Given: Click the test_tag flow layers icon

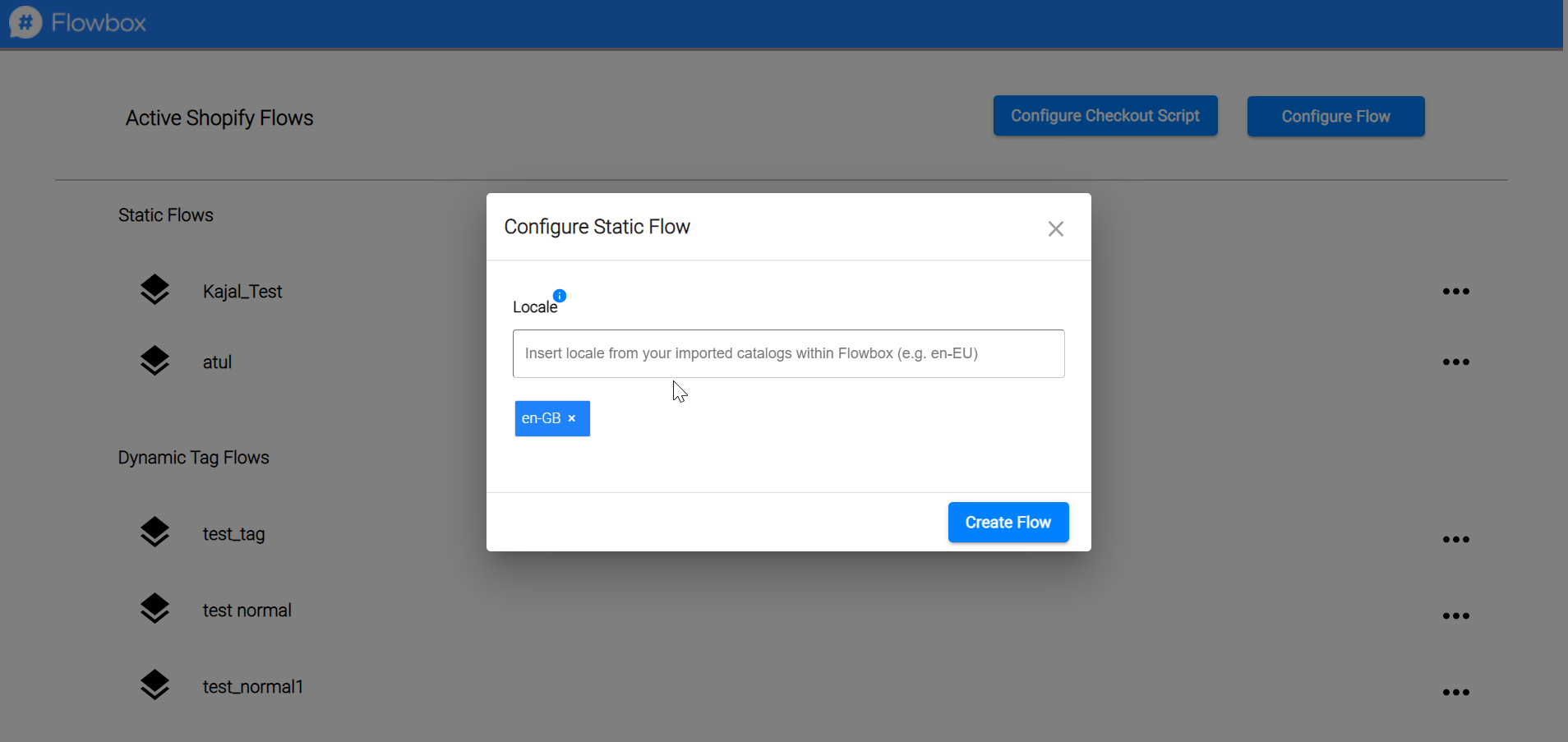Looking at the screenshot, I should [154, 532].
